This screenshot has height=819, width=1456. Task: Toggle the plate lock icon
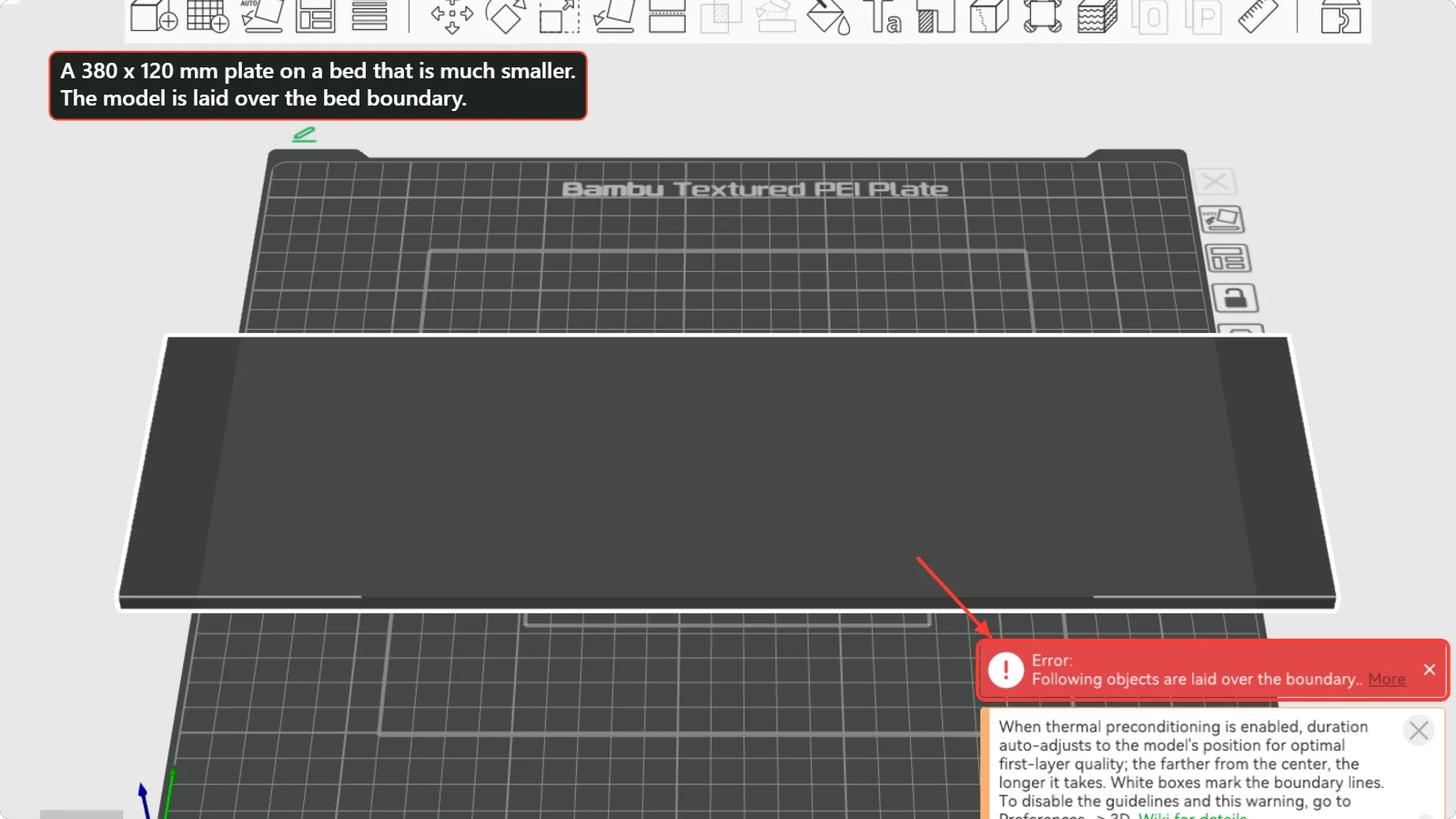tap(1235, 298)
